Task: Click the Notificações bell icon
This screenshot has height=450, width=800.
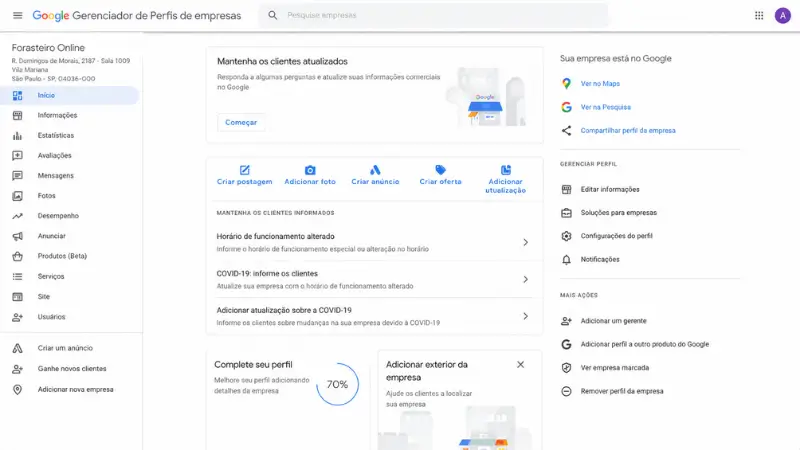Action: pyautogui.click(x=566, y=260)
